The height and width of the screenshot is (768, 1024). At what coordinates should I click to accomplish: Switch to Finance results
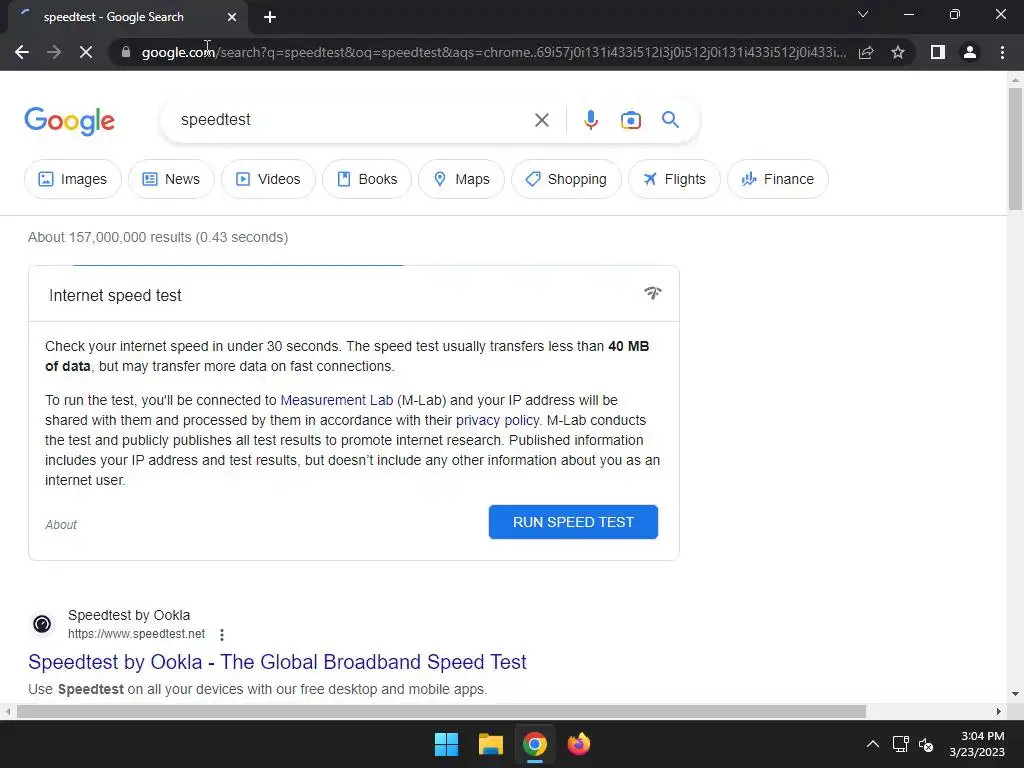778,179
